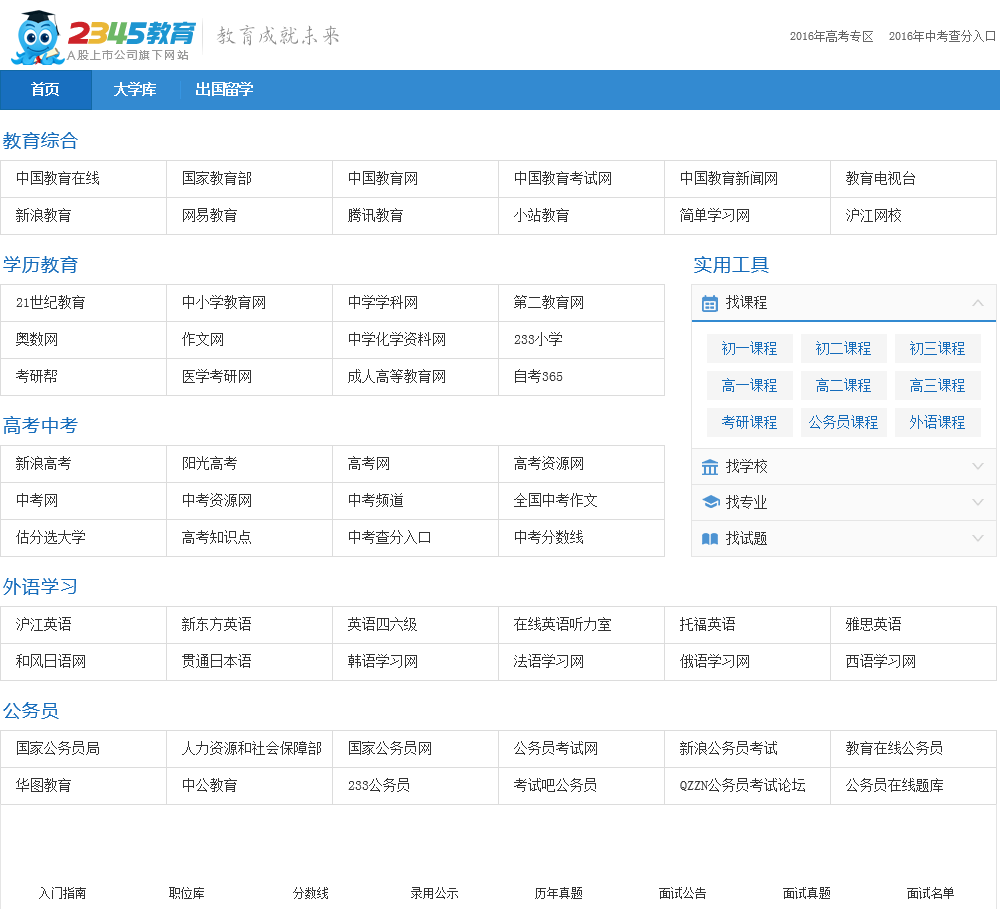1000x909 pixels.
Task: Select the 高三课程 button
Action: (937, 386)
